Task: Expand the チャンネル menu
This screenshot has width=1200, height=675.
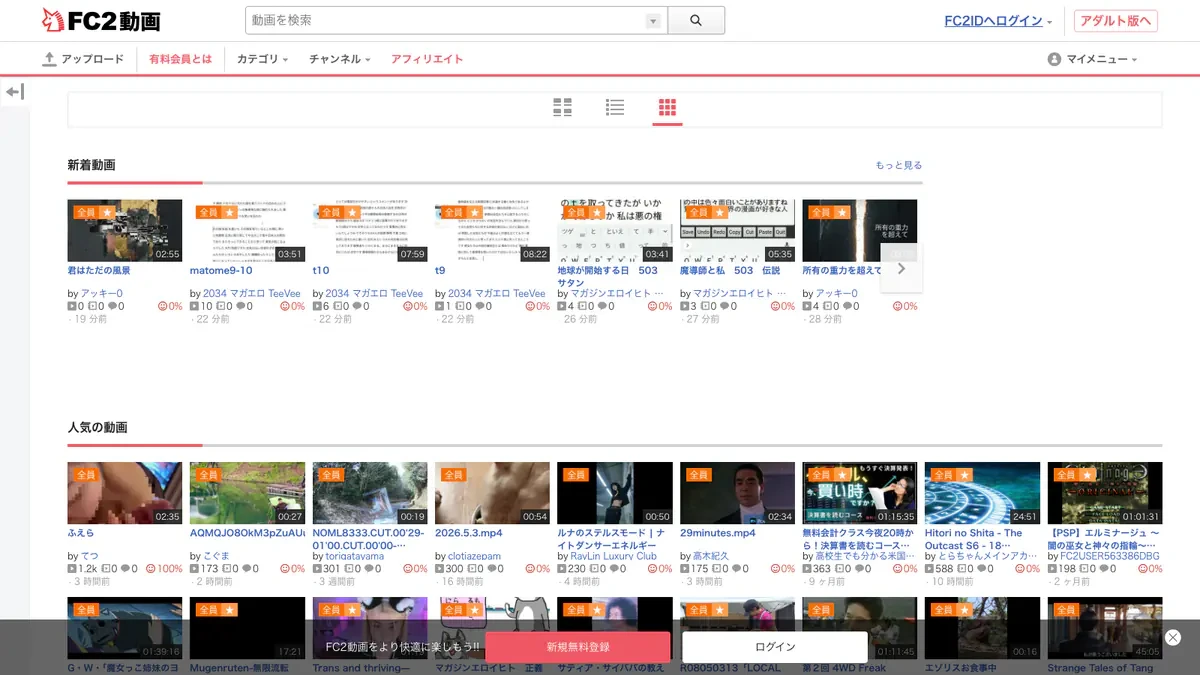Action: pos(340,59)
